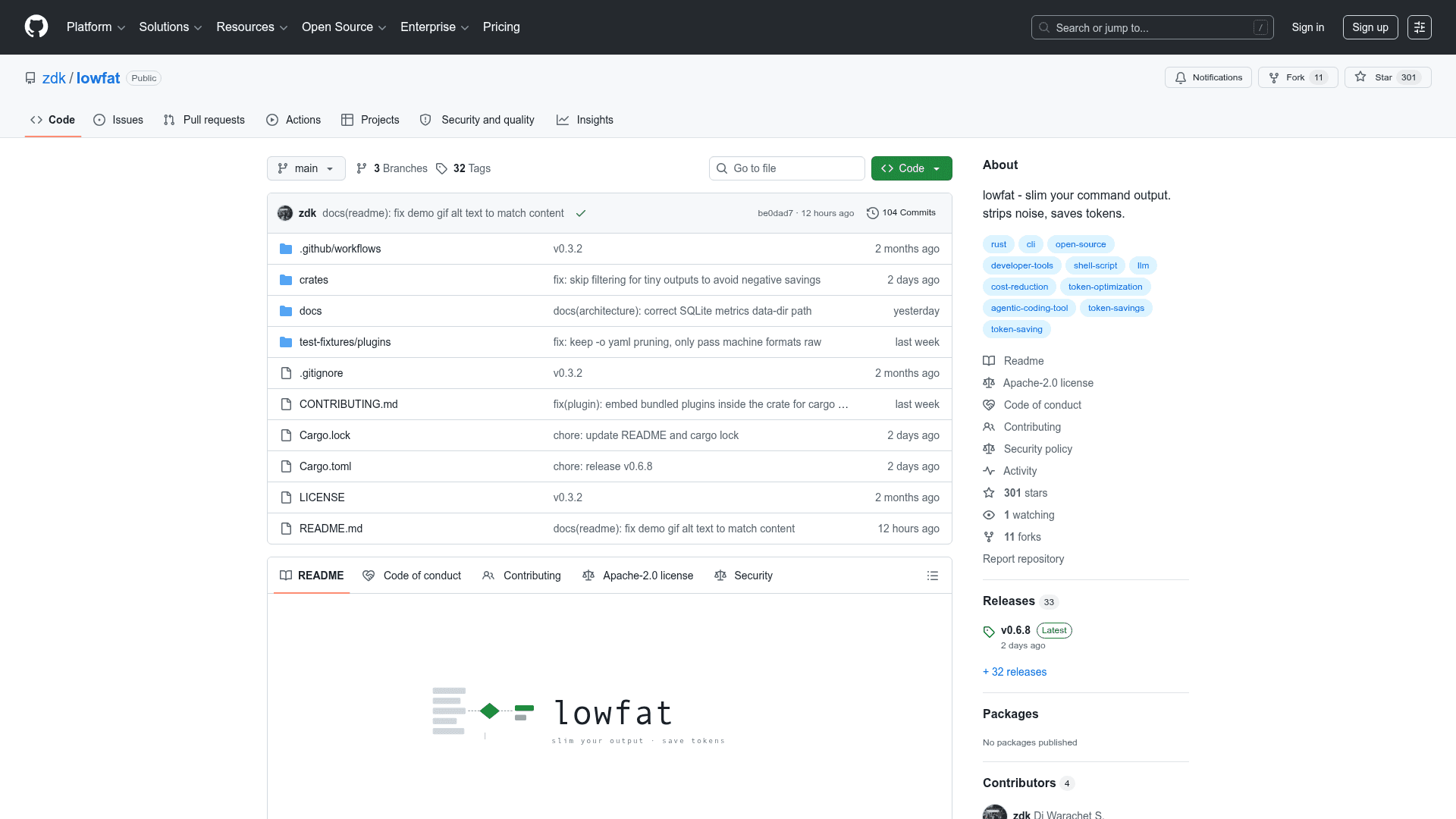Image resolution: width=1456 pixels, height=819 pixels.
Task: Open the main branch selector dropdown
Action: tap(306, 168)
